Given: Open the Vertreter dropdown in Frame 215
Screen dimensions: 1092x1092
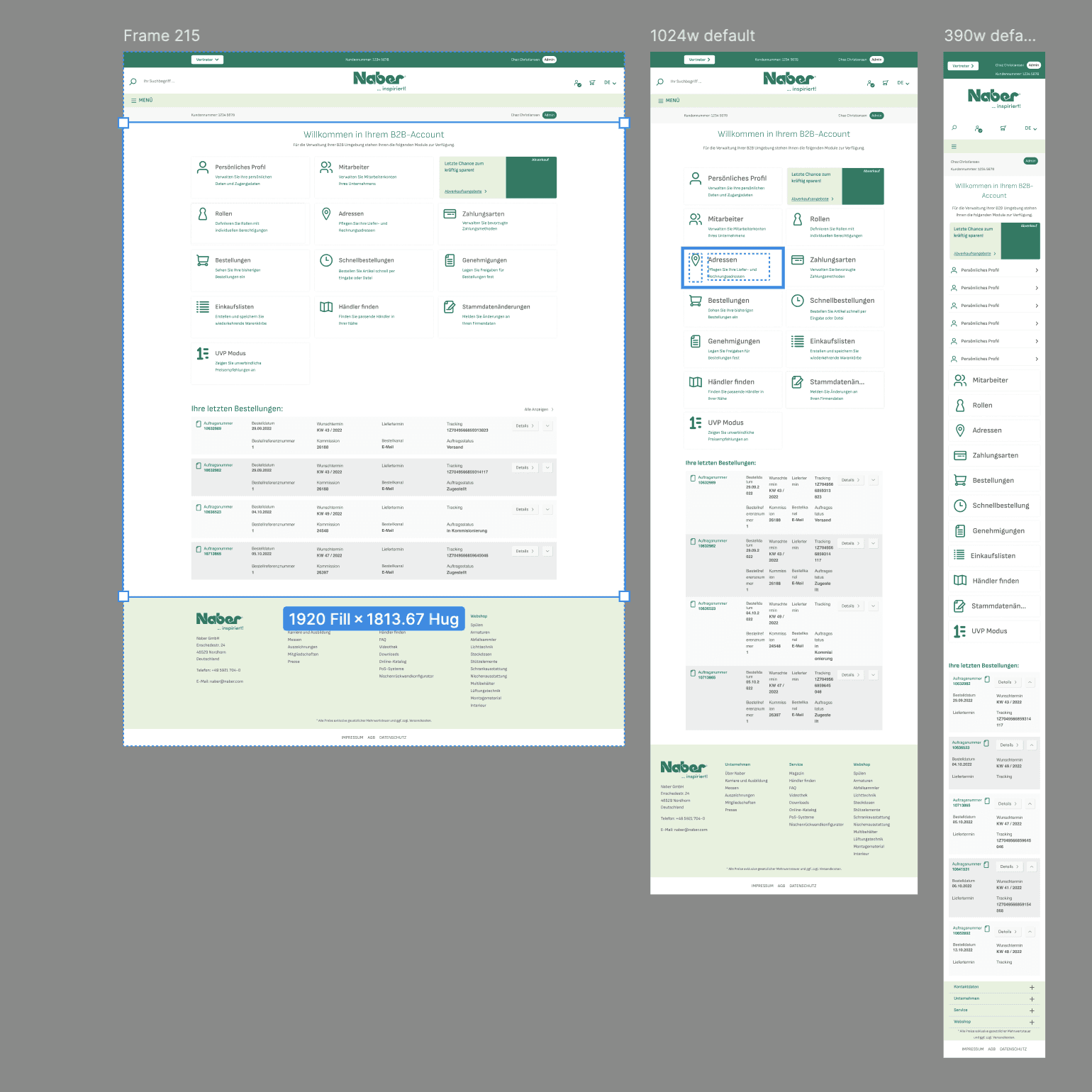Looking at the screenshot, I should tap(207, 60).
